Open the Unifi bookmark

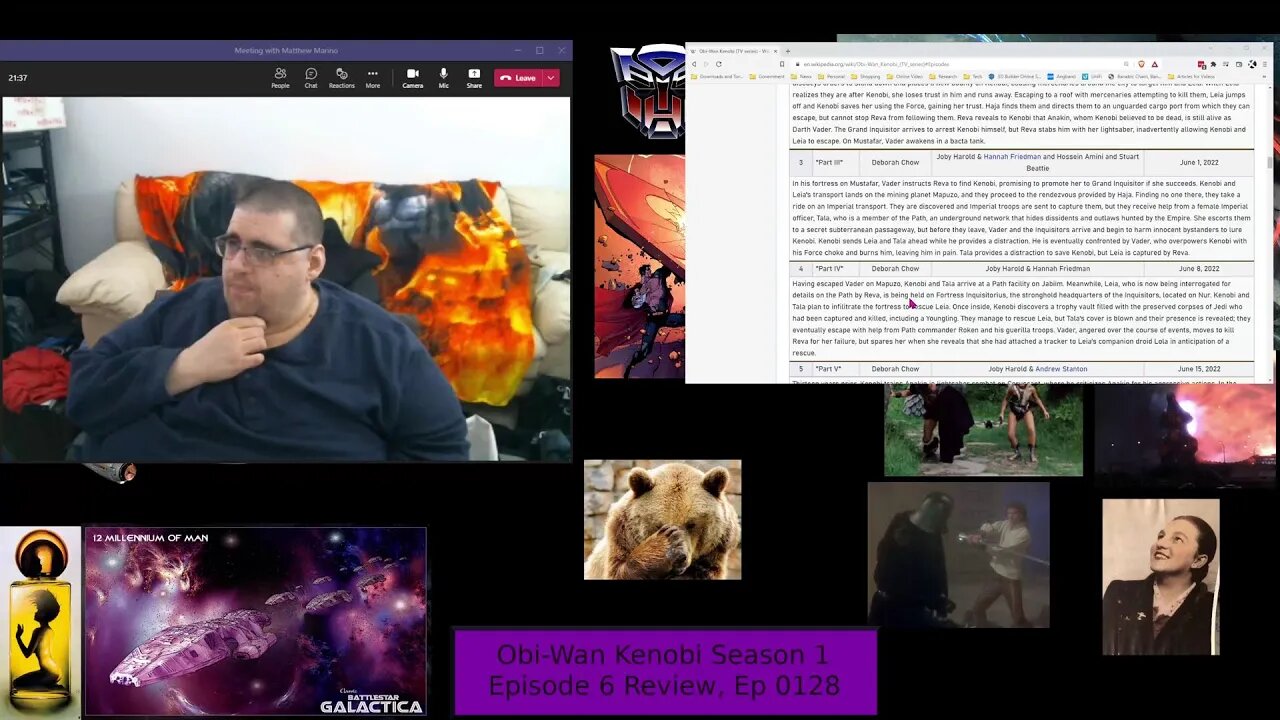(x=1093, y=76)
